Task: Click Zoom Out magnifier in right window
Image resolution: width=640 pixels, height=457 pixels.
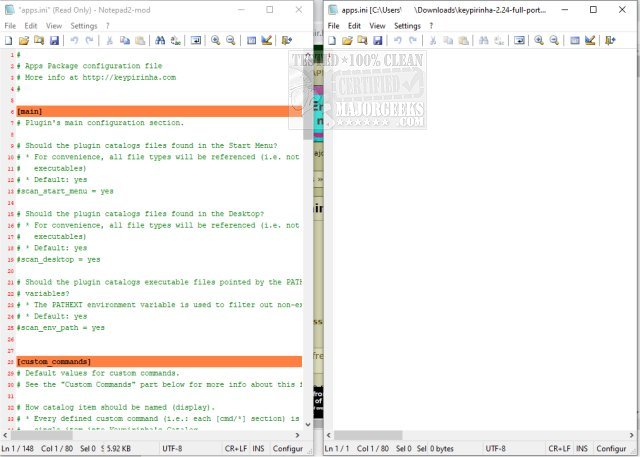Action: click(x=554, y=40)
